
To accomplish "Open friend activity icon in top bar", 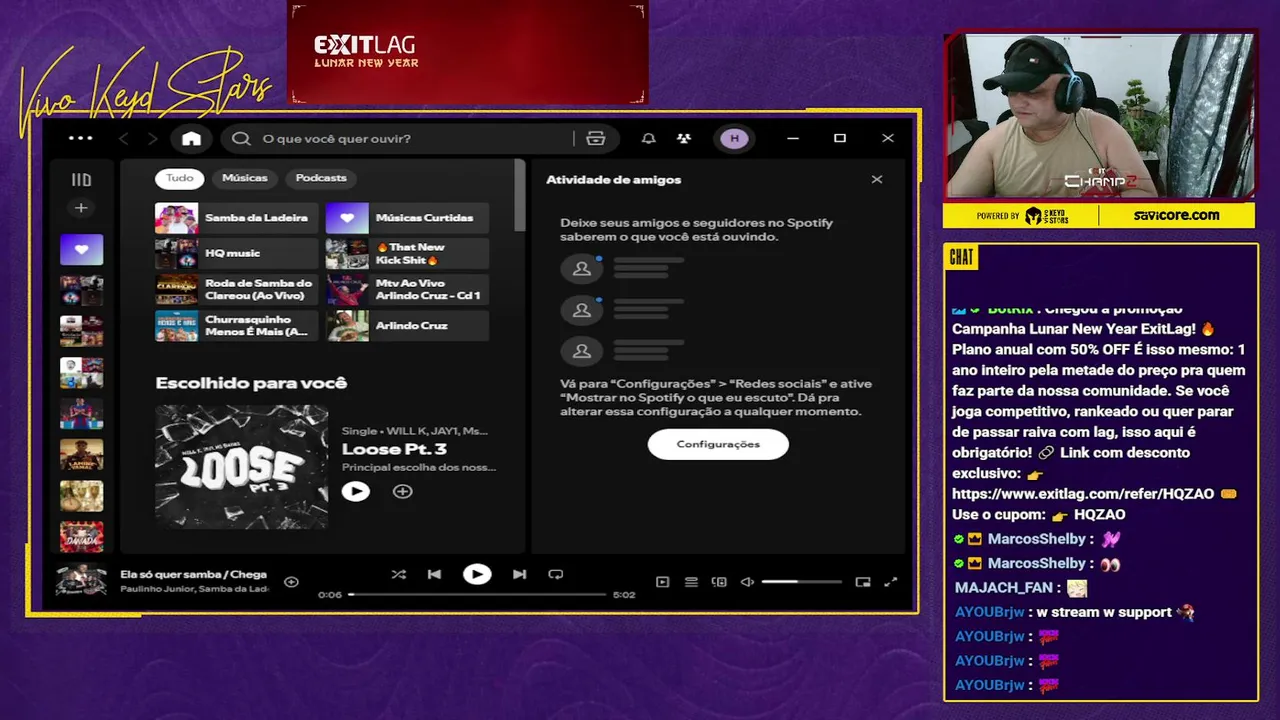I will (684, 138).
